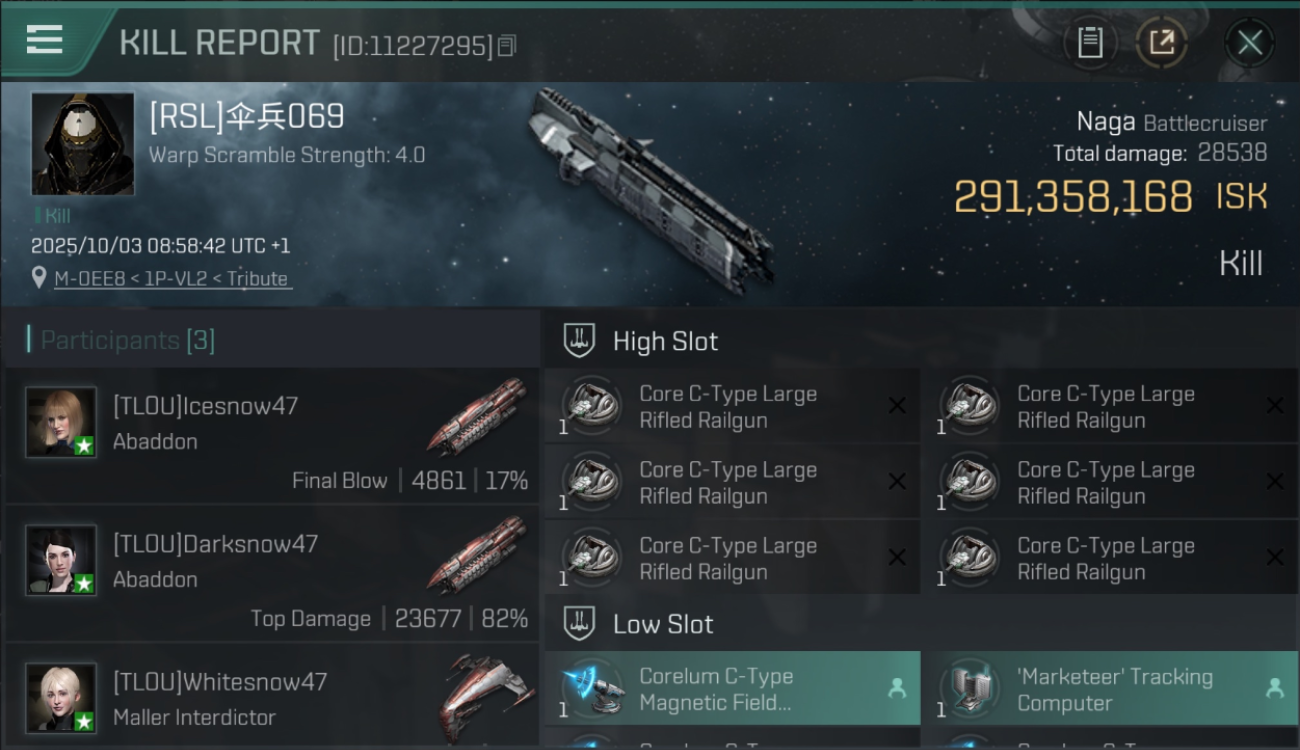The width and height of the screenshot is (1300, 750).
Task: Open the hamburger menu icon
Action: [44, 40]
